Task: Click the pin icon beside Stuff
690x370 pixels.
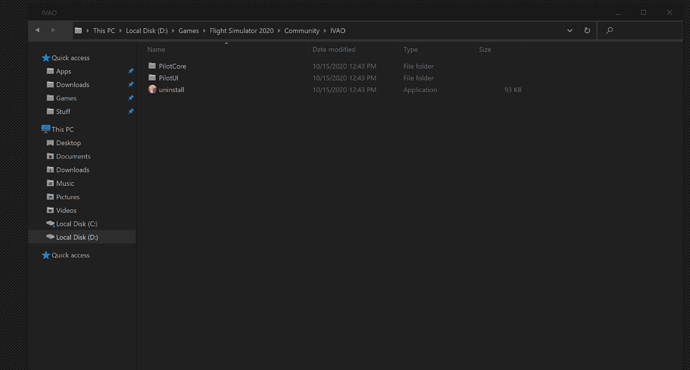Action: pyautogui.click(x=131, y=112)
